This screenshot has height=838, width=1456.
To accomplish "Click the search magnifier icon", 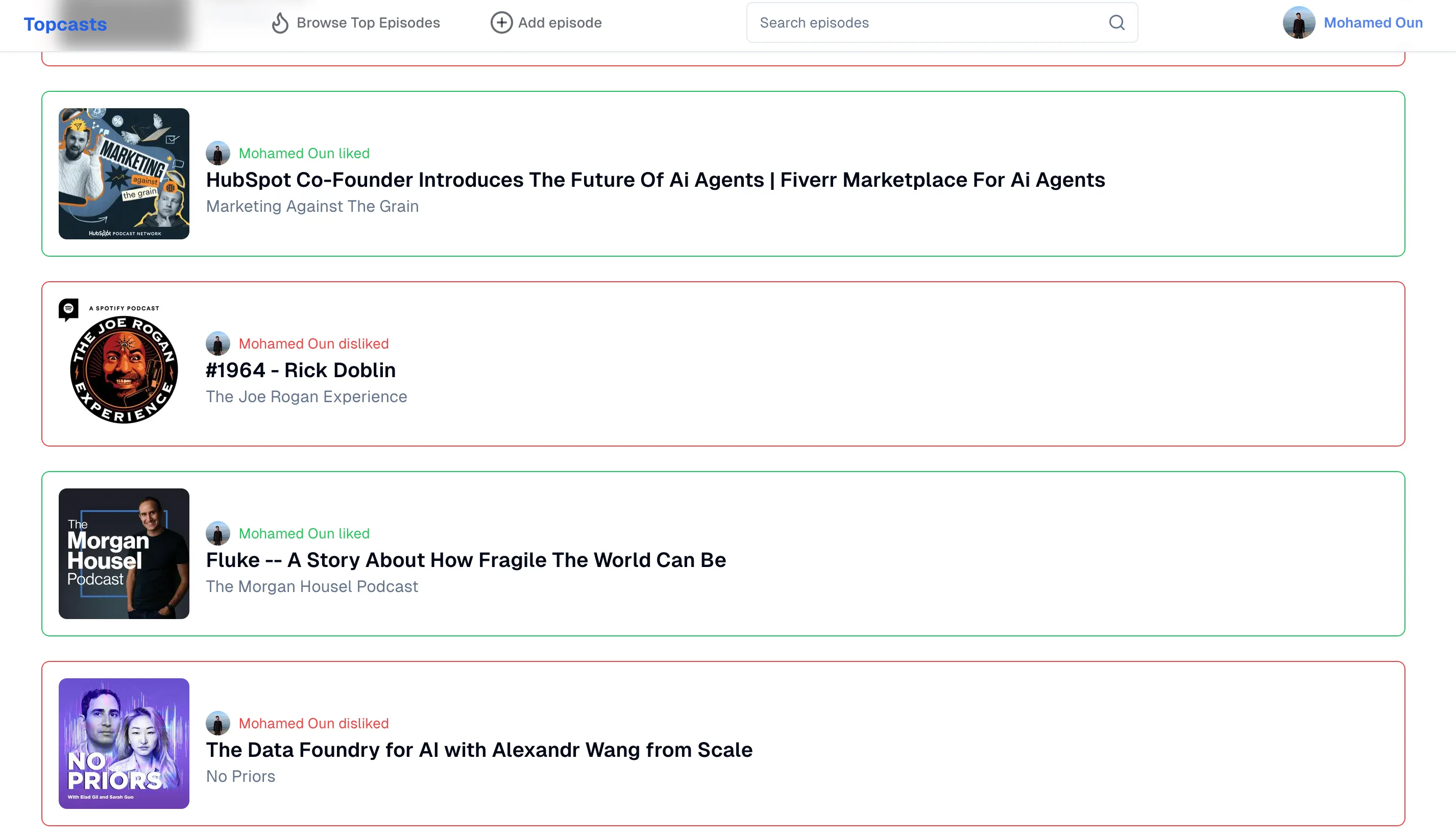I will point(1117,23).
